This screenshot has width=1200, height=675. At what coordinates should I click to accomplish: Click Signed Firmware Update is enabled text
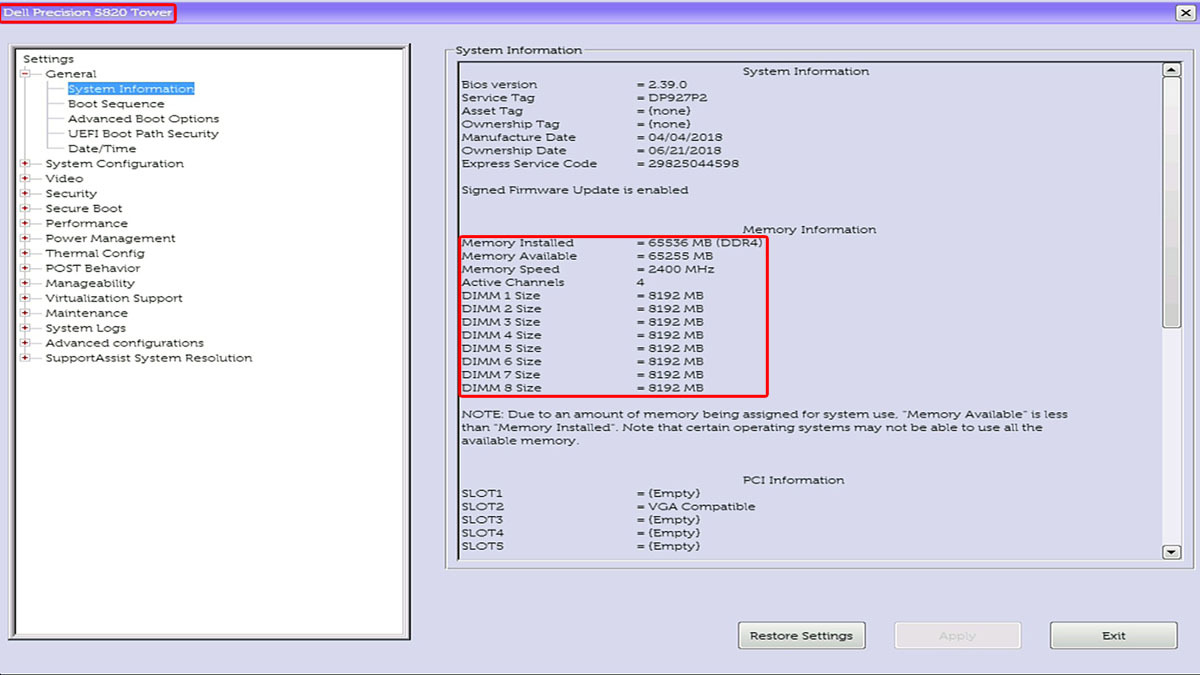(x=575, y=190)
